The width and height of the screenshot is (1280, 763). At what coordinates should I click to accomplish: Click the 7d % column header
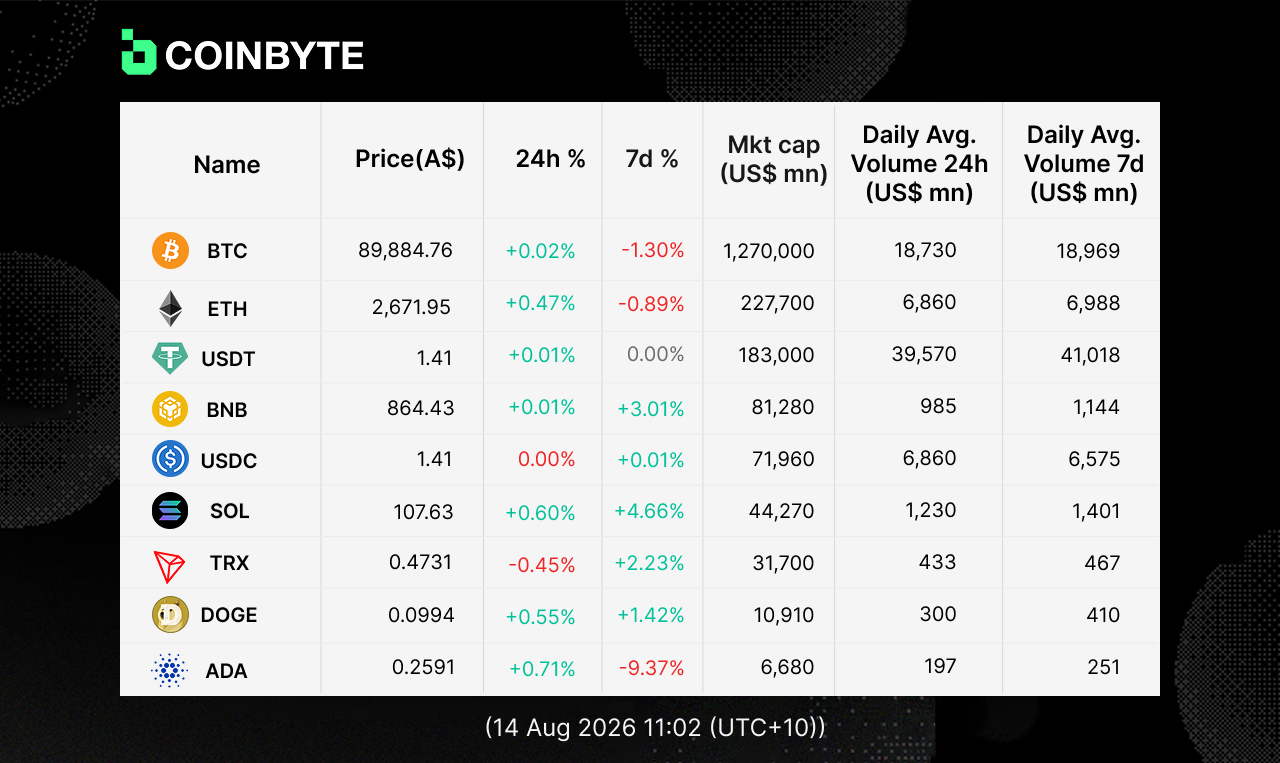652,158
